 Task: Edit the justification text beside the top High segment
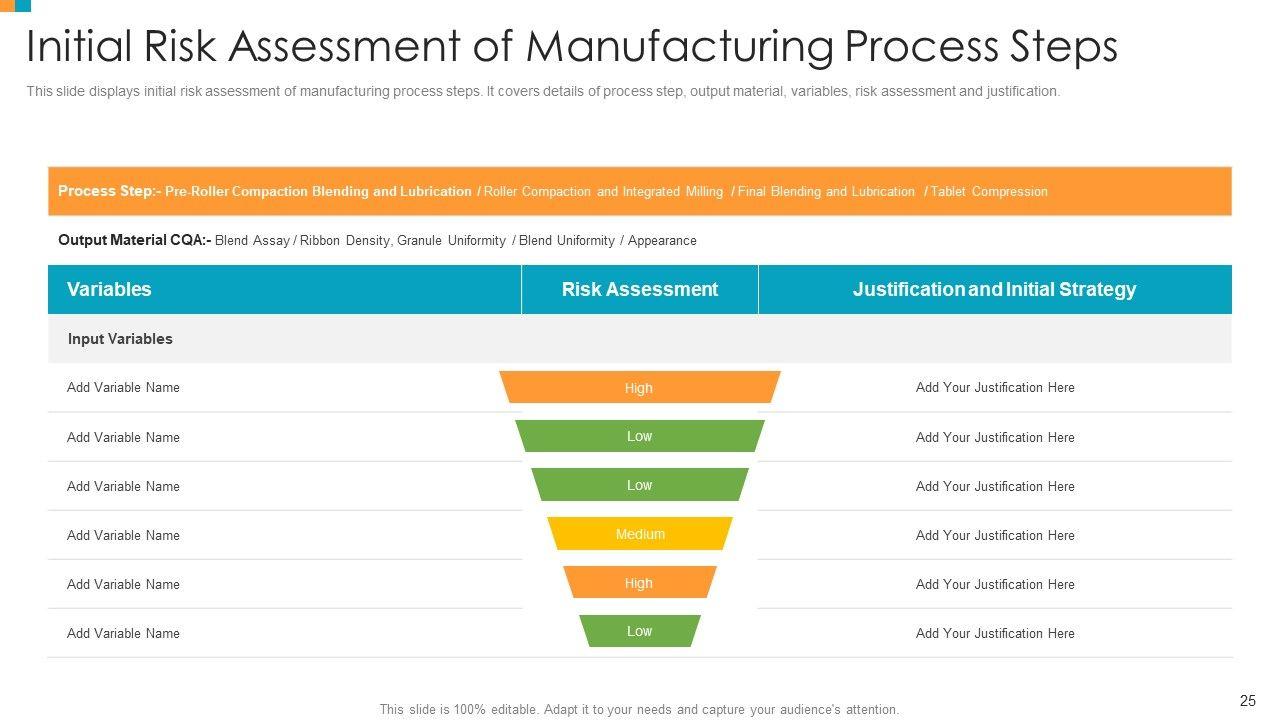pyautogui.click(x=995, y=387)
